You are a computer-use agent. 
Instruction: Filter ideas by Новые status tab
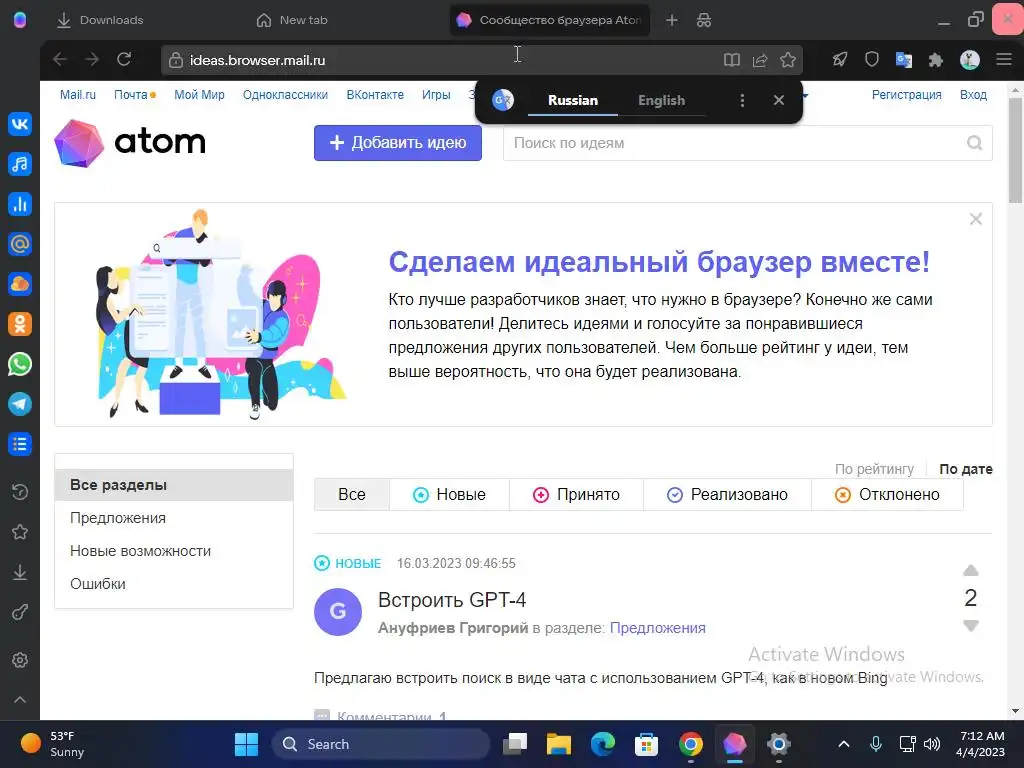point(449,494)
